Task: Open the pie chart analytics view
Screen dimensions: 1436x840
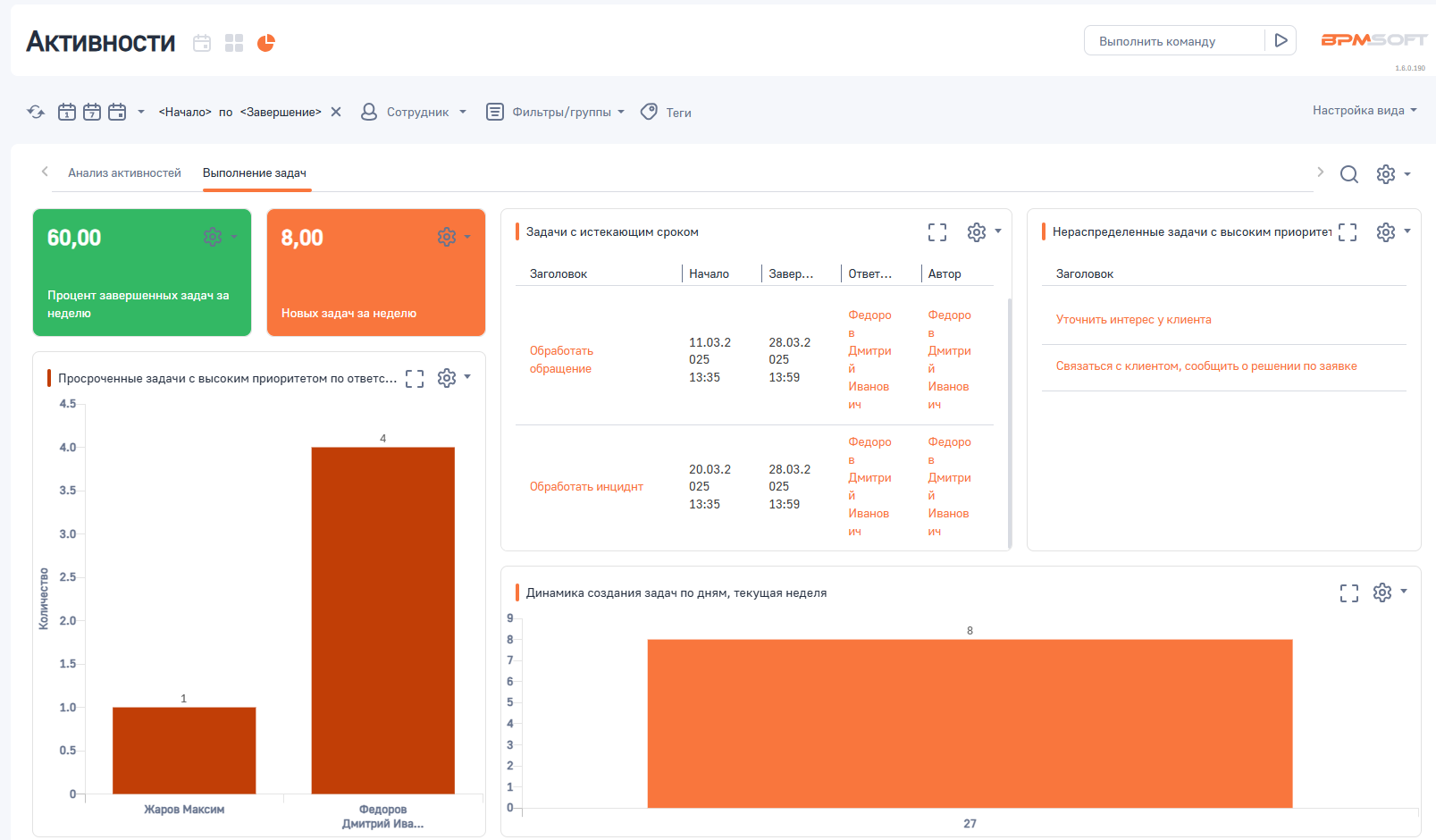Action: [x=266, y=43]
